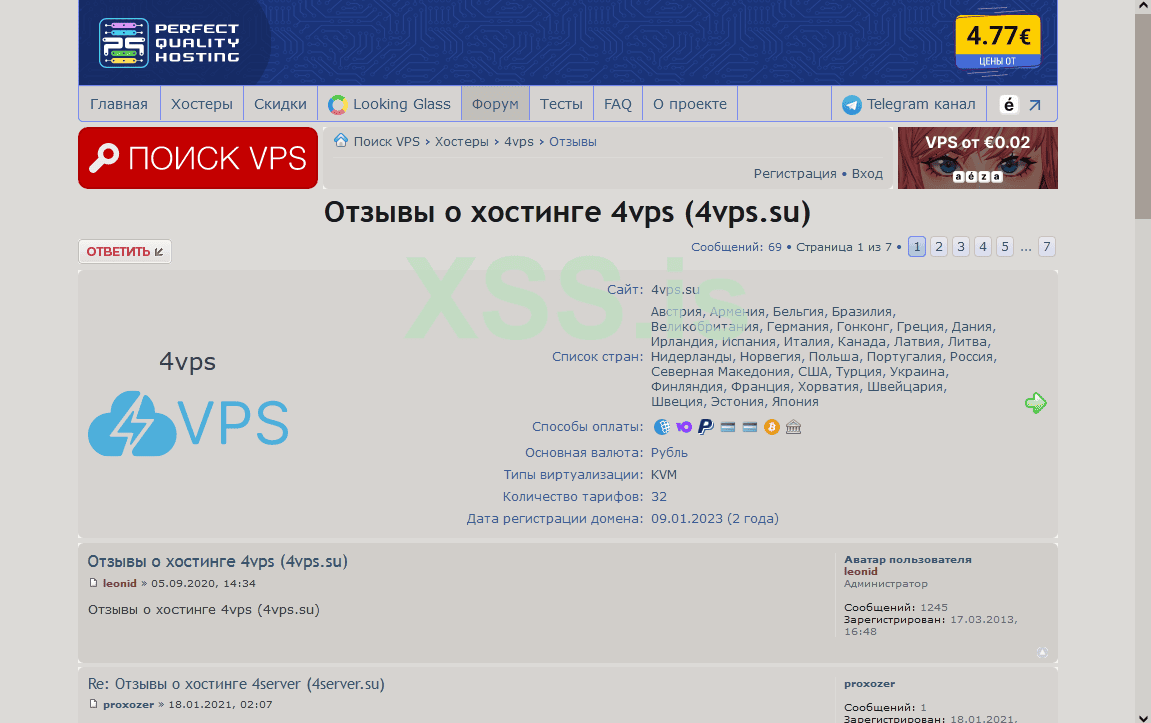Go to page 2 of reviews

939,247
